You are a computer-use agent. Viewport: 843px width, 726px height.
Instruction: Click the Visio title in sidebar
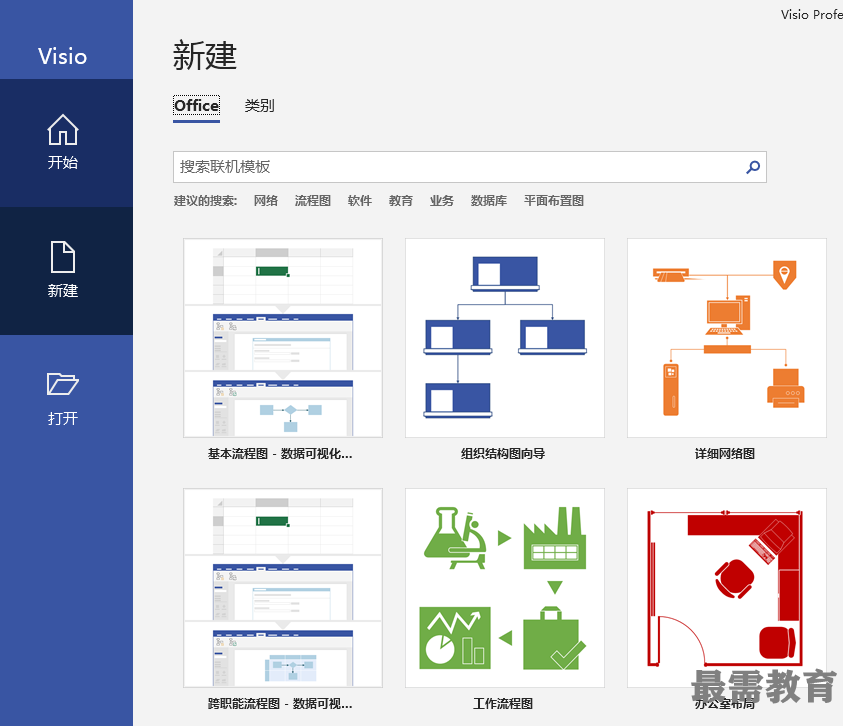(x=62, y=56)
